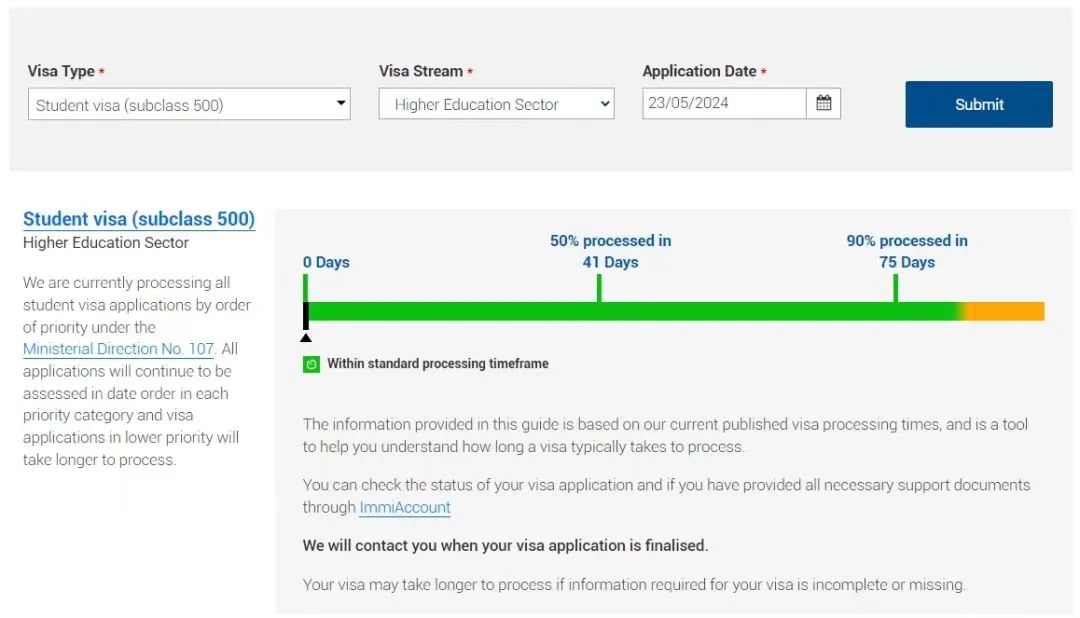The height and width of the screenshot is (618, 1080).
Task: Click the Higher Education Sector subtitle
Action: [106, 242]
